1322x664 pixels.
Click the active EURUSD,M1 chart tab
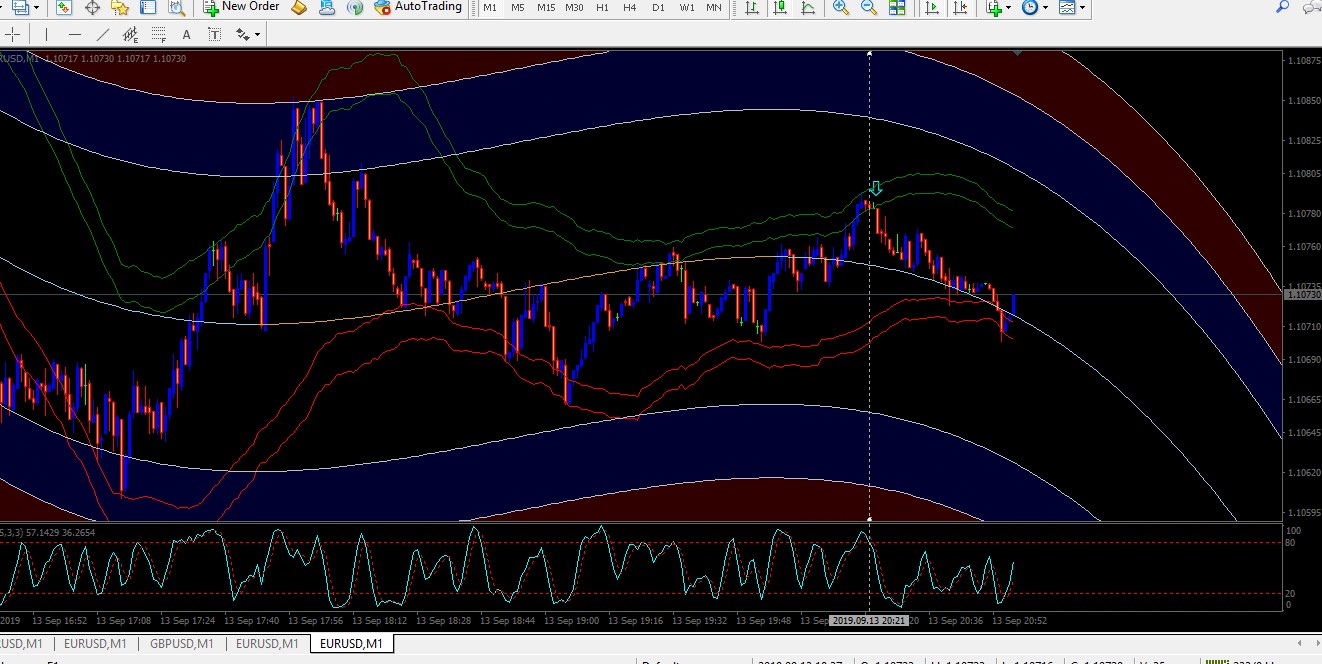click(350, 644)
